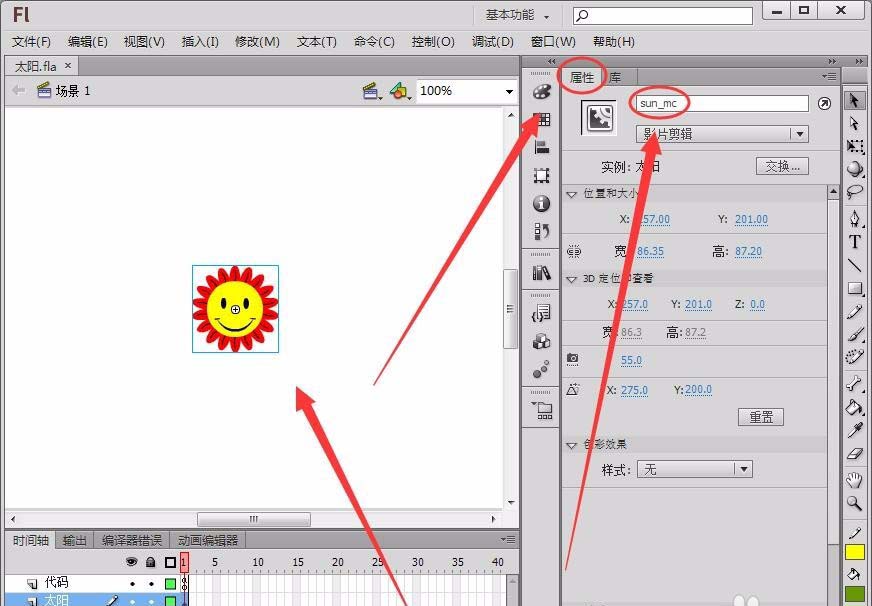Toggle lock for all layers

click(x=151, y=562)
